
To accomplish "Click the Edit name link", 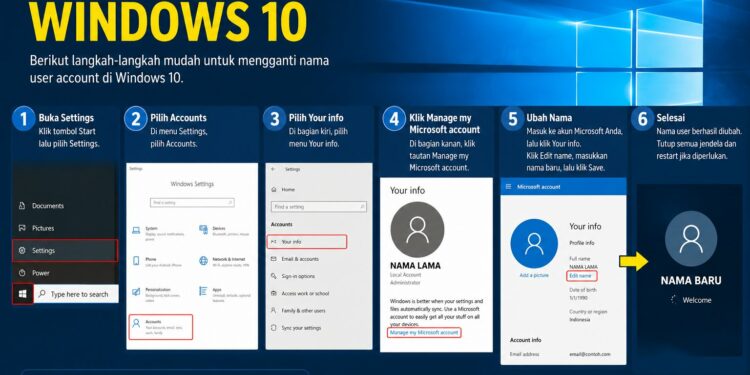I will [x=582, y=276].
